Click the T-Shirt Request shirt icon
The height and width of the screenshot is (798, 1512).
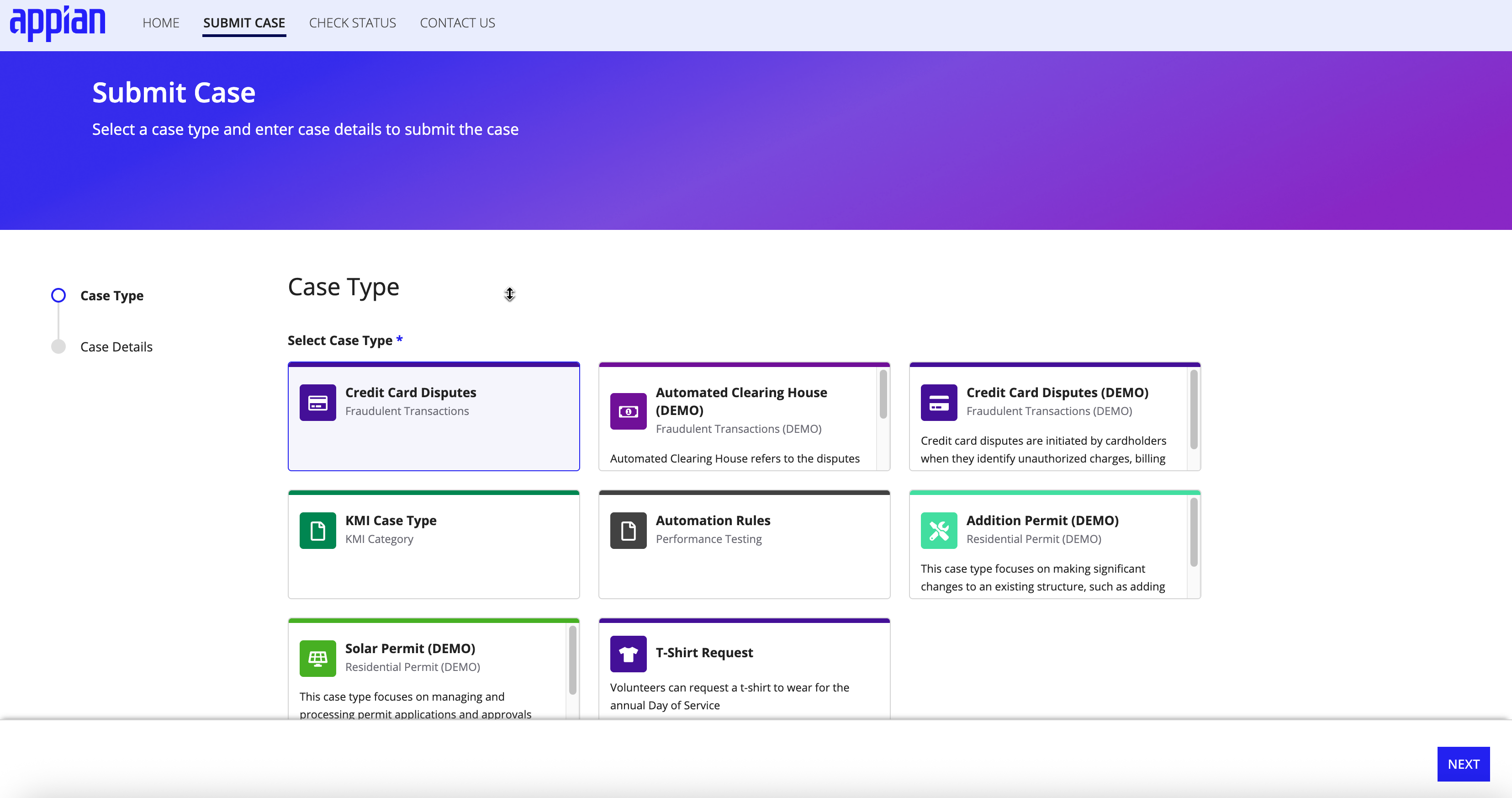pyautogui.click(x=628, y=654)
